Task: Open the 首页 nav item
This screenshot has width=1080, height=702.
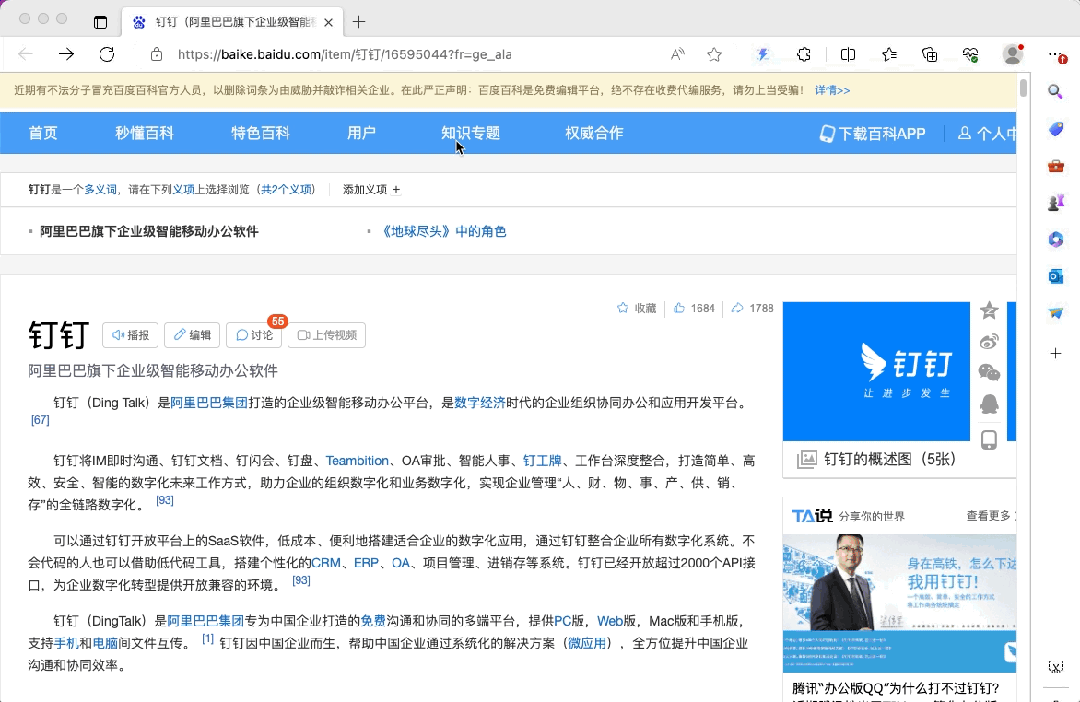Action: pyautogui.click(x=43, y=133)
